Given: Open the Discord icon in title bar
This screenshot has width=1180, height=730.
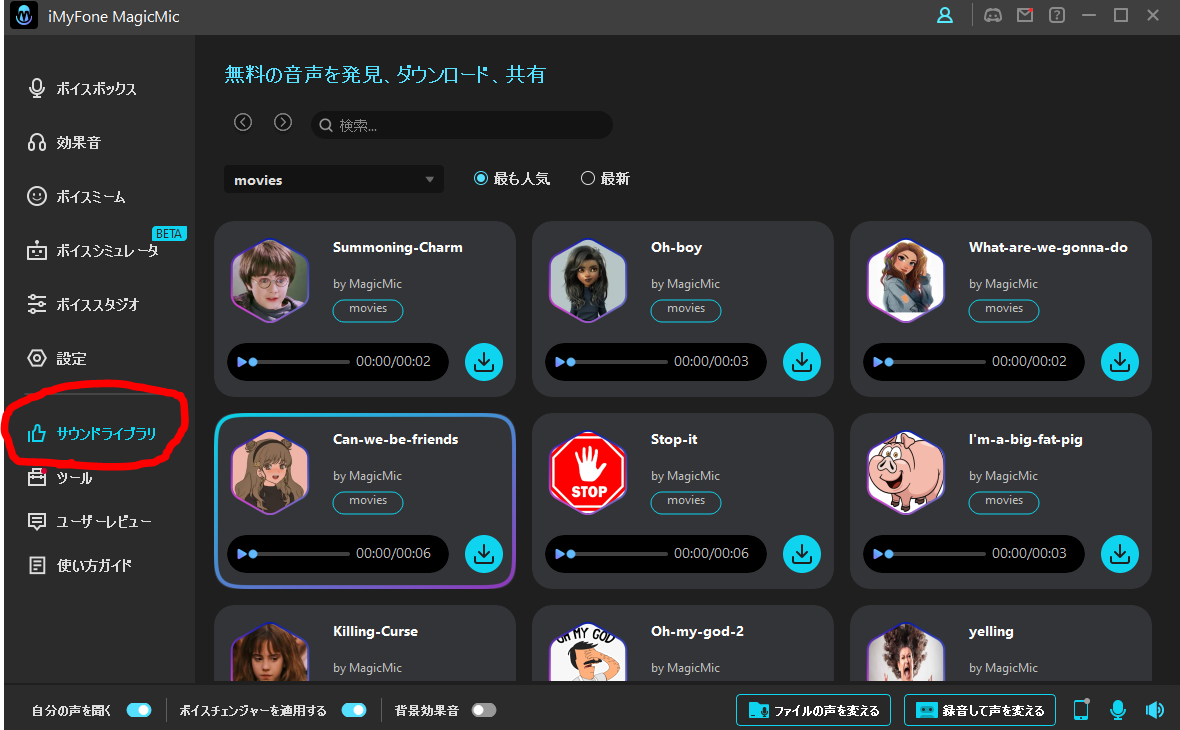Looking at the screenshot, I should point(993,16).
